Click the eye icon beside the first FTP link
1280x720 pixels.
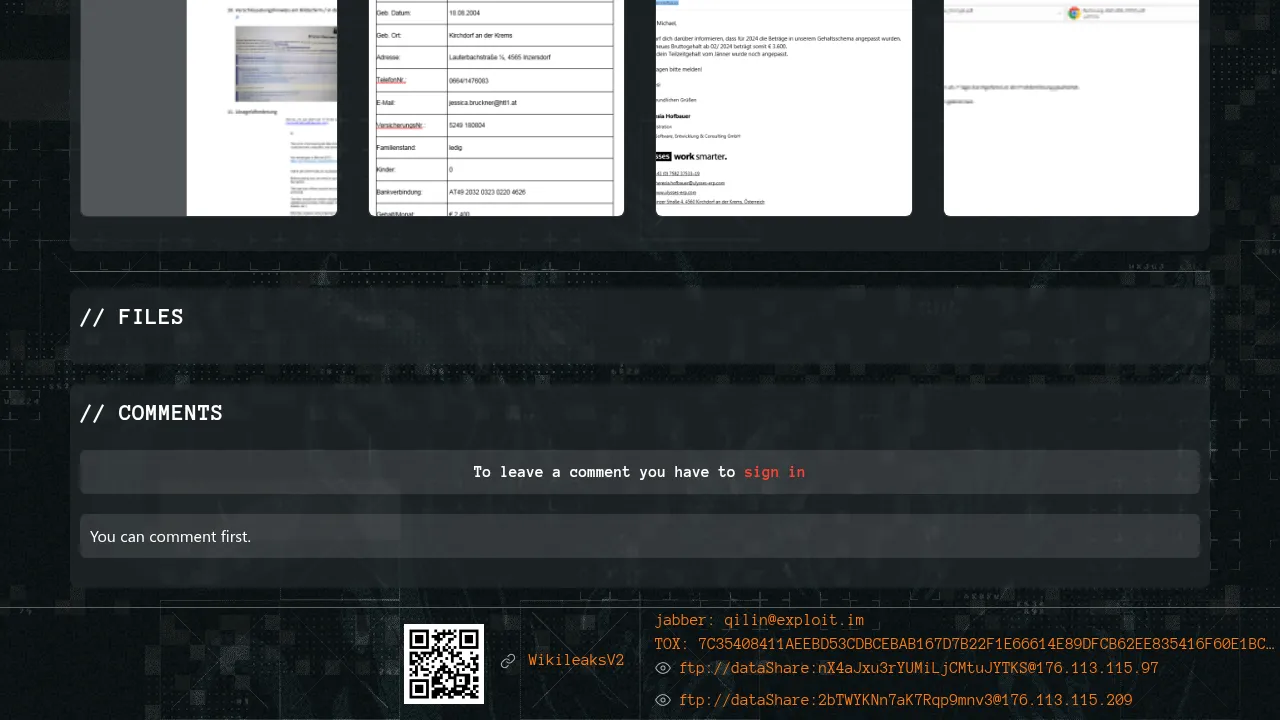coord(662,668)
